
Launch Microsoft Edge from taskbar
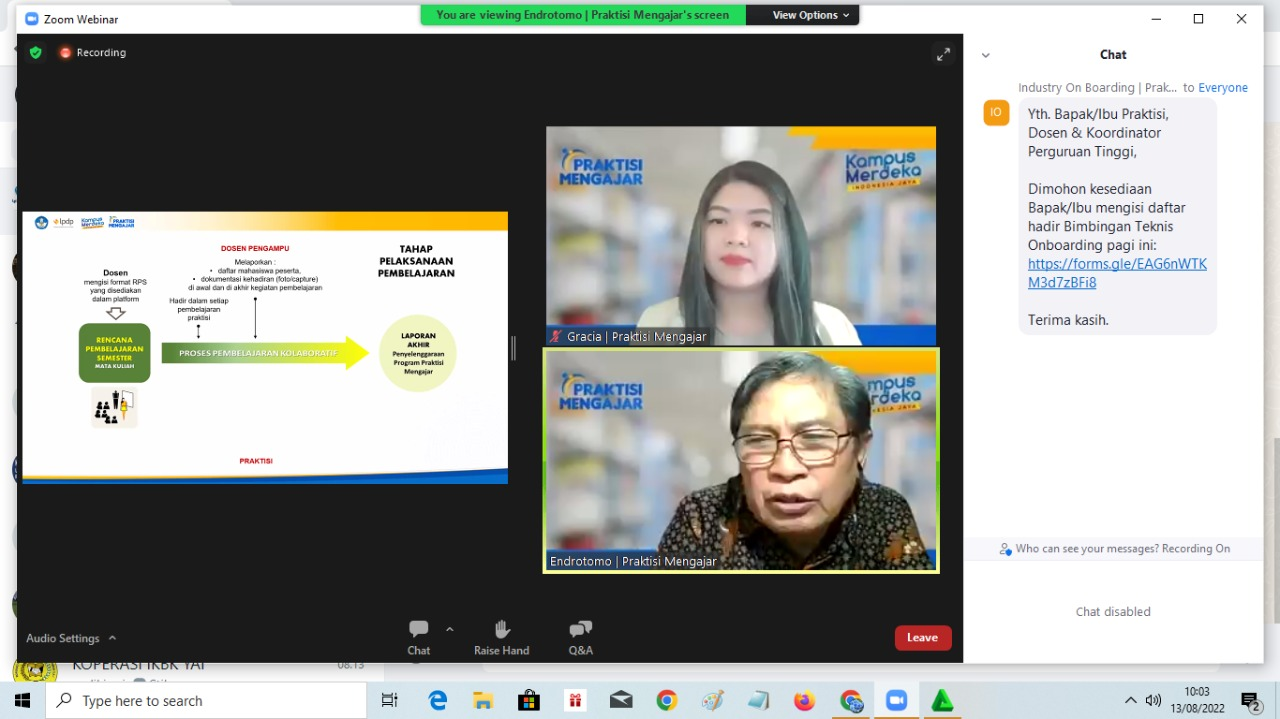click(x=438, y=701)
